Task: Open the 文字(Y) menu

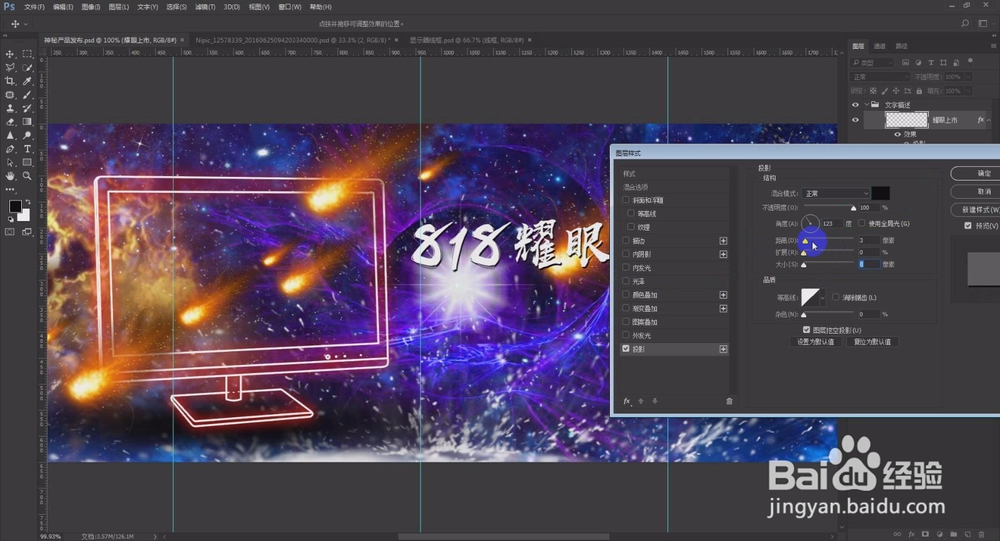Action: click(x=147, y=7)
